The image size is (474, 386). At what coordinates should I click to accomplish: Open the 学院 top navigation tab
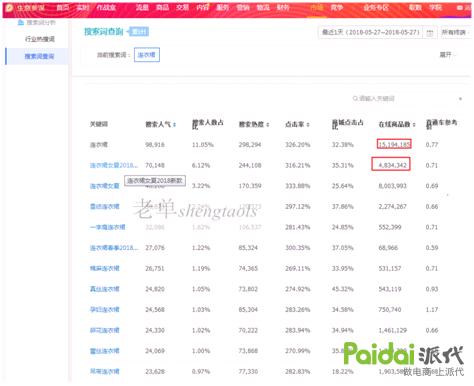click(435, 7)
